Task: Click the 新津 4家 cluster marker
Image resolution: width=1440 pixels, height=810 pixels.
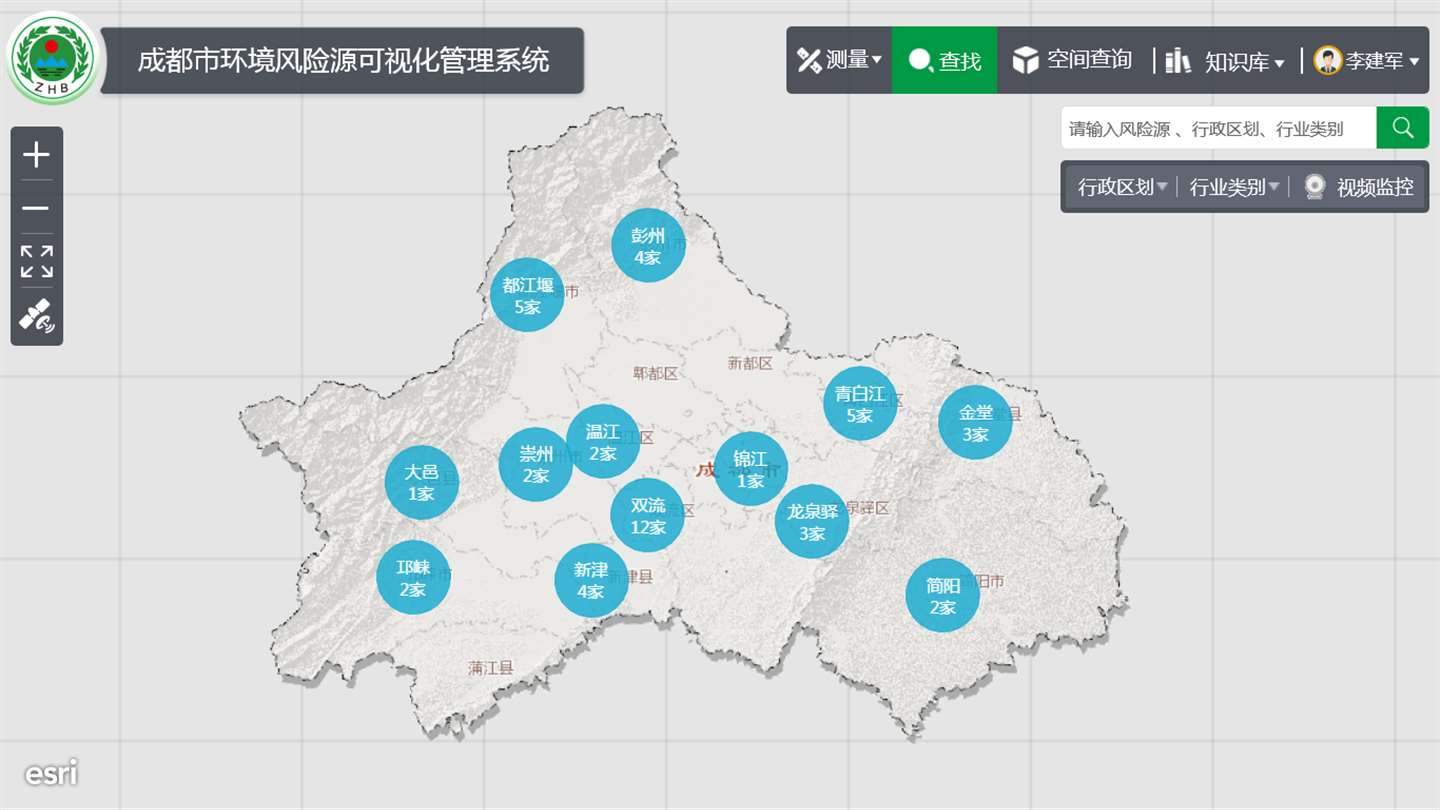Action: coord(591,580)
